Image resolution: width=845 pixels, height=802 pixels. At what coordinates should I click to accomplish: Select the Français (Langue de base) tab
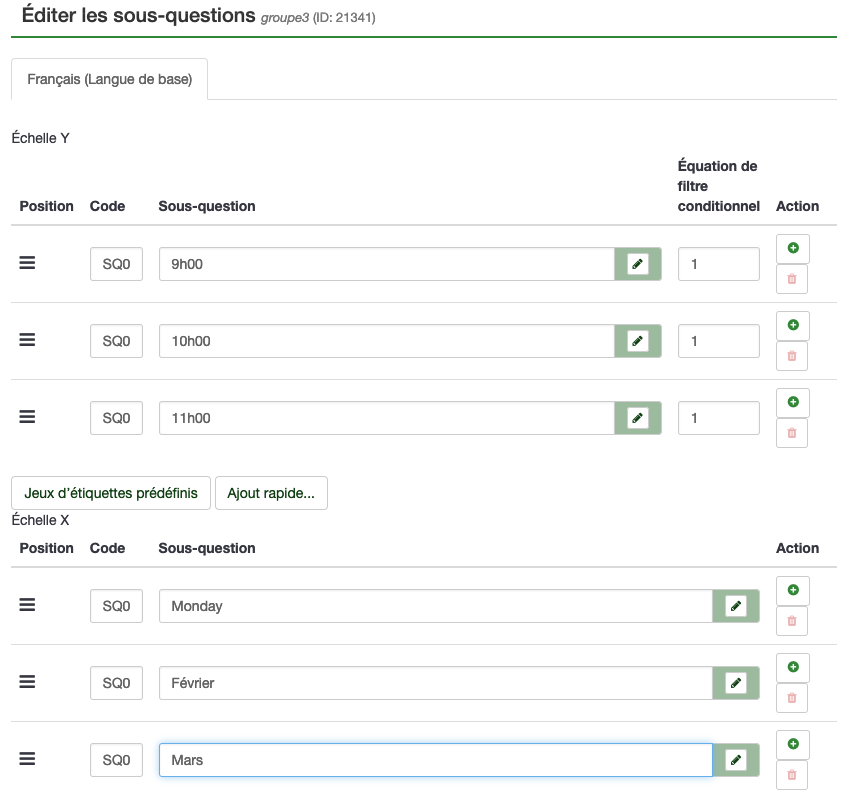pyautogui.click(x=110, y=79)
